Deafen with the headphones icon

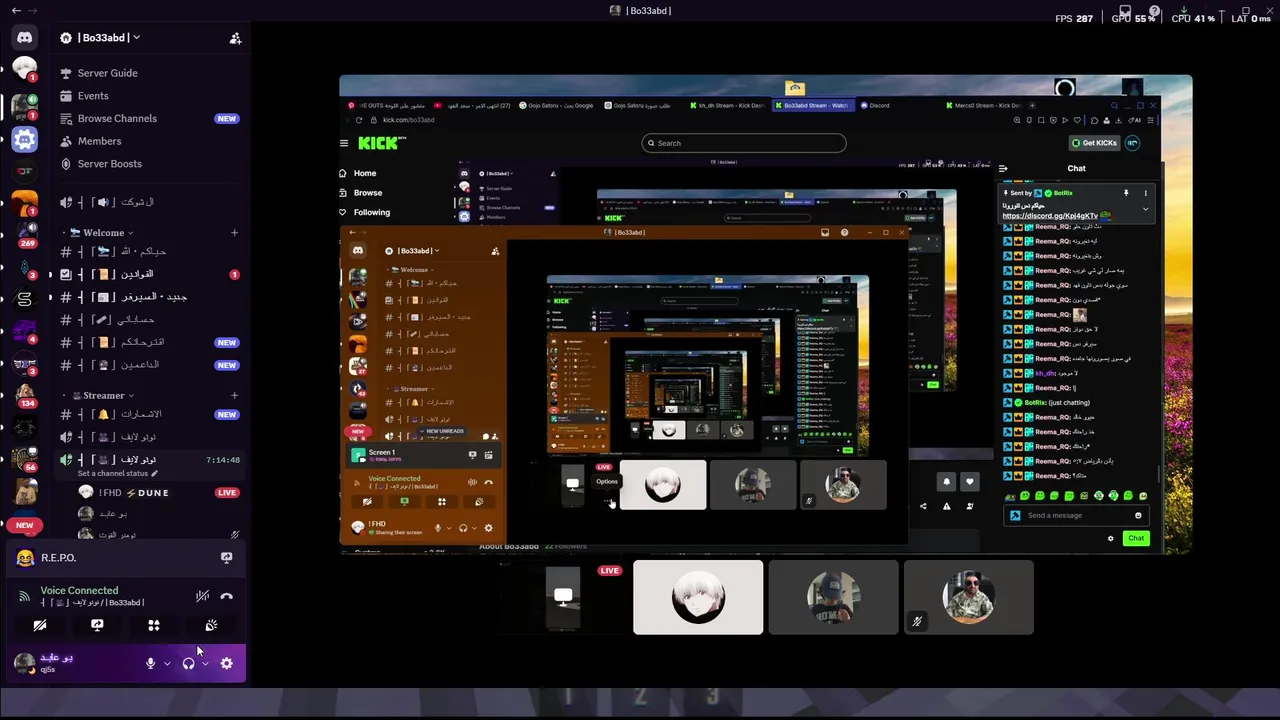tap(188, 663)
